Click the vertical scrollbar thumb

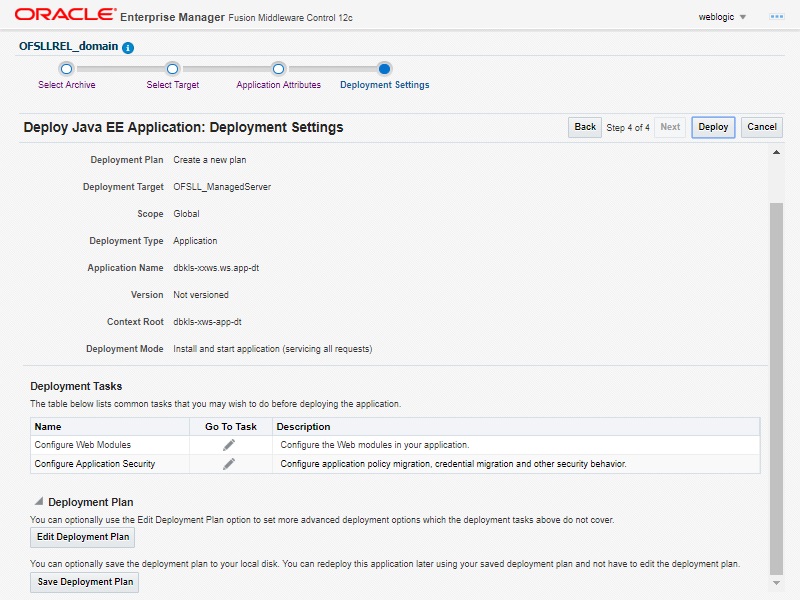[776, 389]
